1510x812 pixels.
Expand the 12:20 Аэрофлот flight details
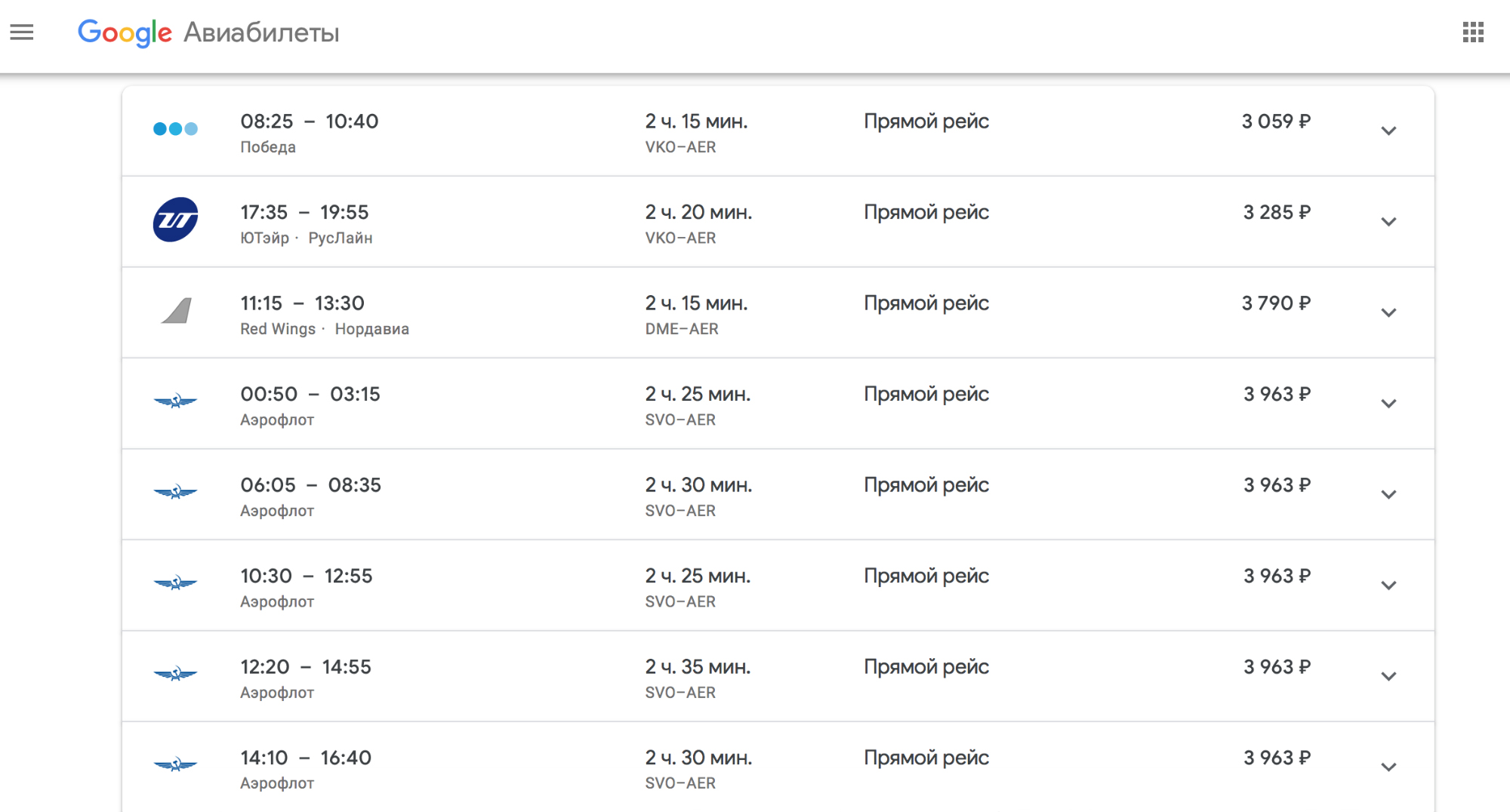(x=1388, y=676)
